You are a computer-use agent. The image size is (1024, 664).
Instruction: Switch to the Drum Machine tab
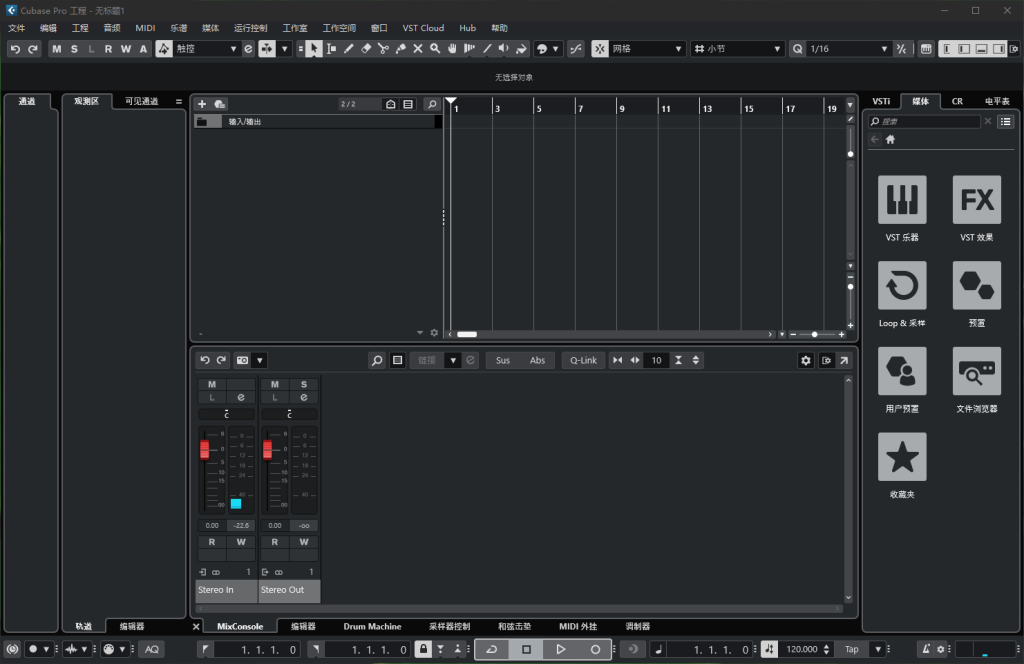pyautogui.click(x=372, y=626)
